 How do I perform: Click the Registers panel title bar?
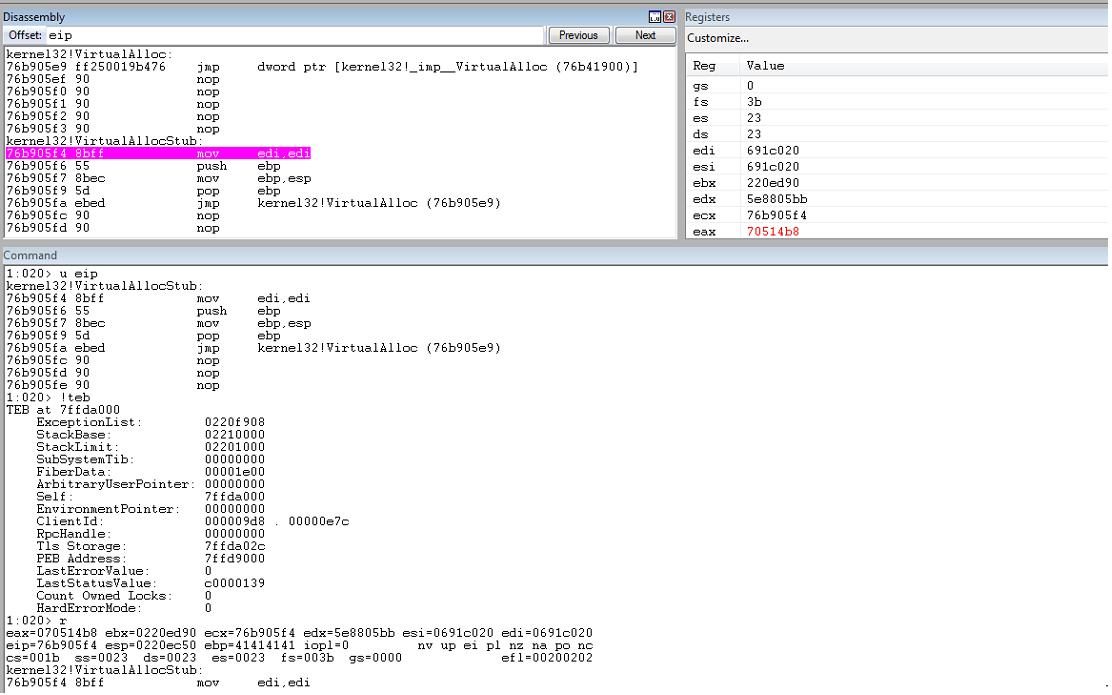tap(896, 17)
